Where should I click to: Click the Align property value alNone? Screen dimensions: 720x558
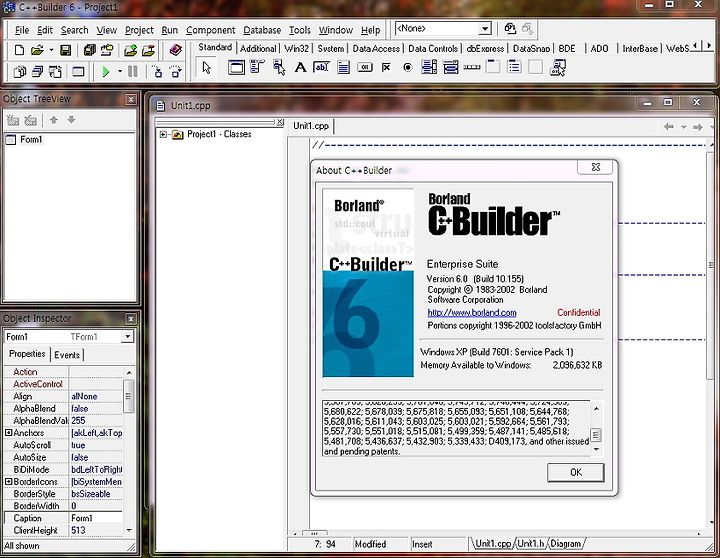[x=96, y=396]
